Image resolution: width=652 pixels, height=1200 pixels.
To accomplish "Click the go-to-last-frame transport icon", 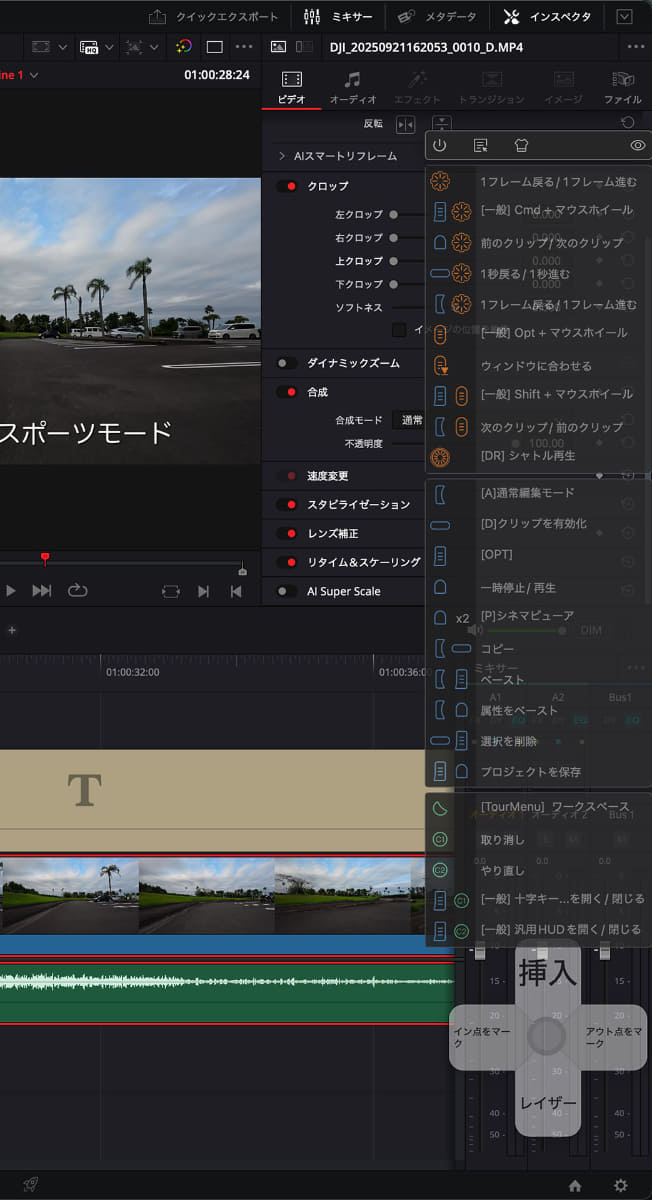I will (x=203, y=591).
